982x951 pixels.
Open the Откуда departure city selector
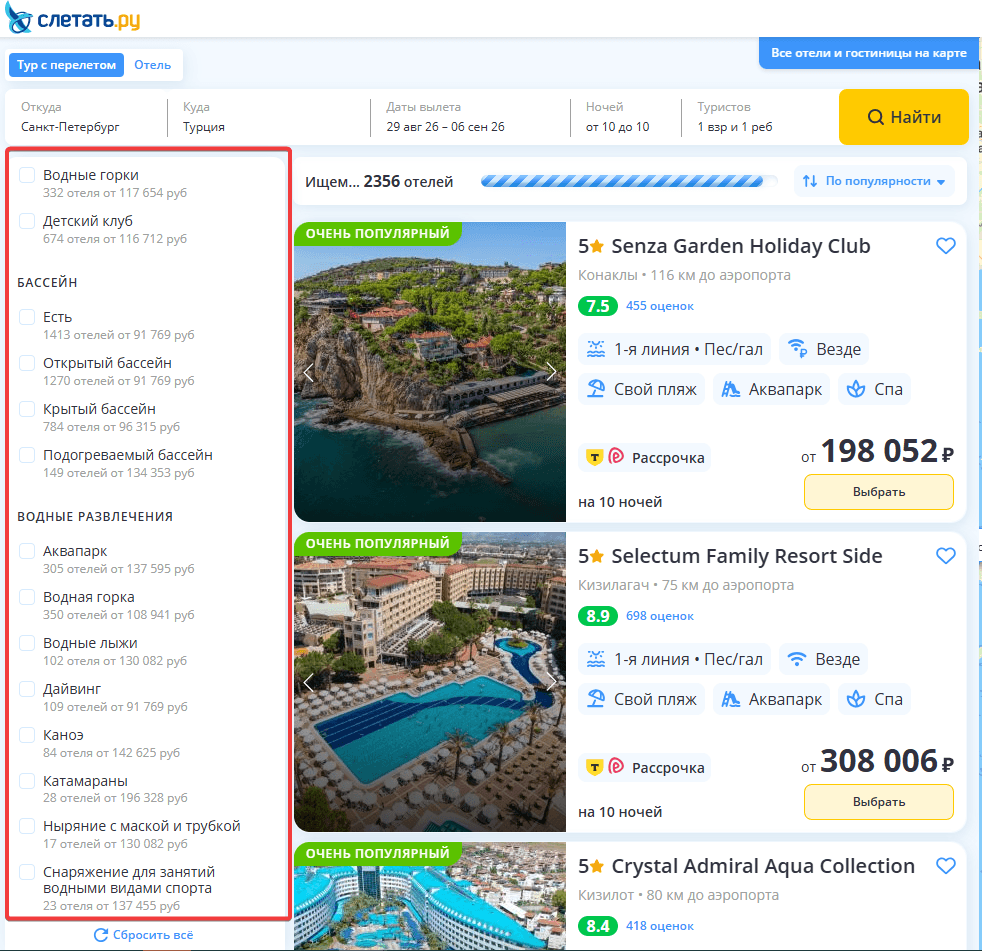coord(86,117)
